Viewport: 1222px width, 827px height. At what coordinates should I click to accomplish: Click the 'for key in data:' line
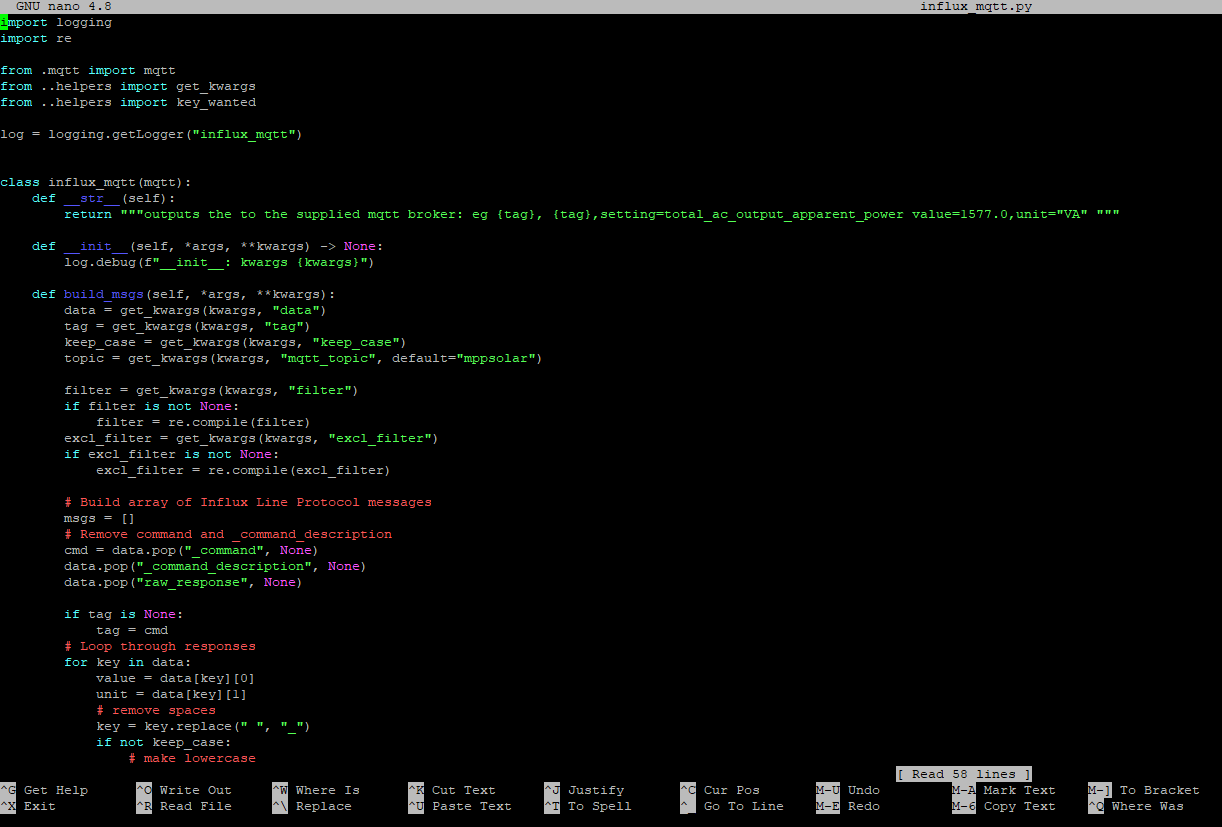coord(128,662)
